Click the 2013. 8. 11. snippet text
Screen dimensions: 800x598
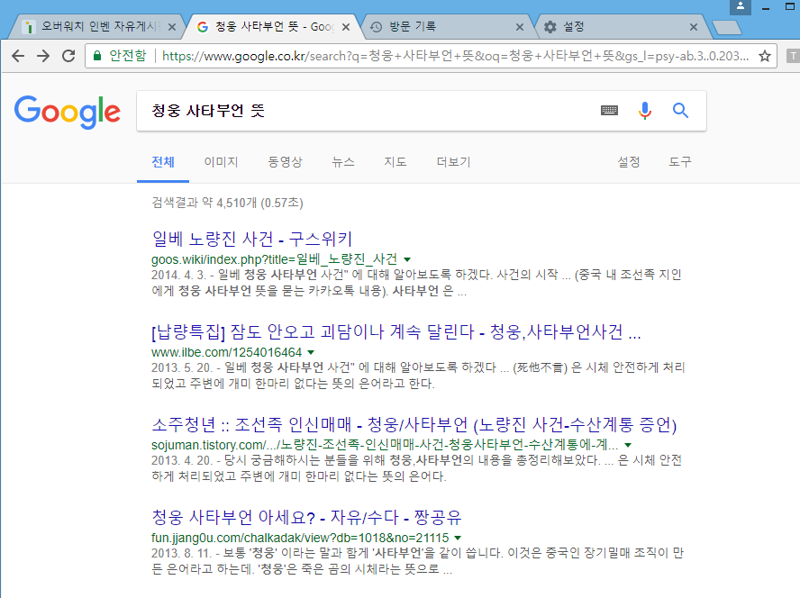tap(417, 561)
